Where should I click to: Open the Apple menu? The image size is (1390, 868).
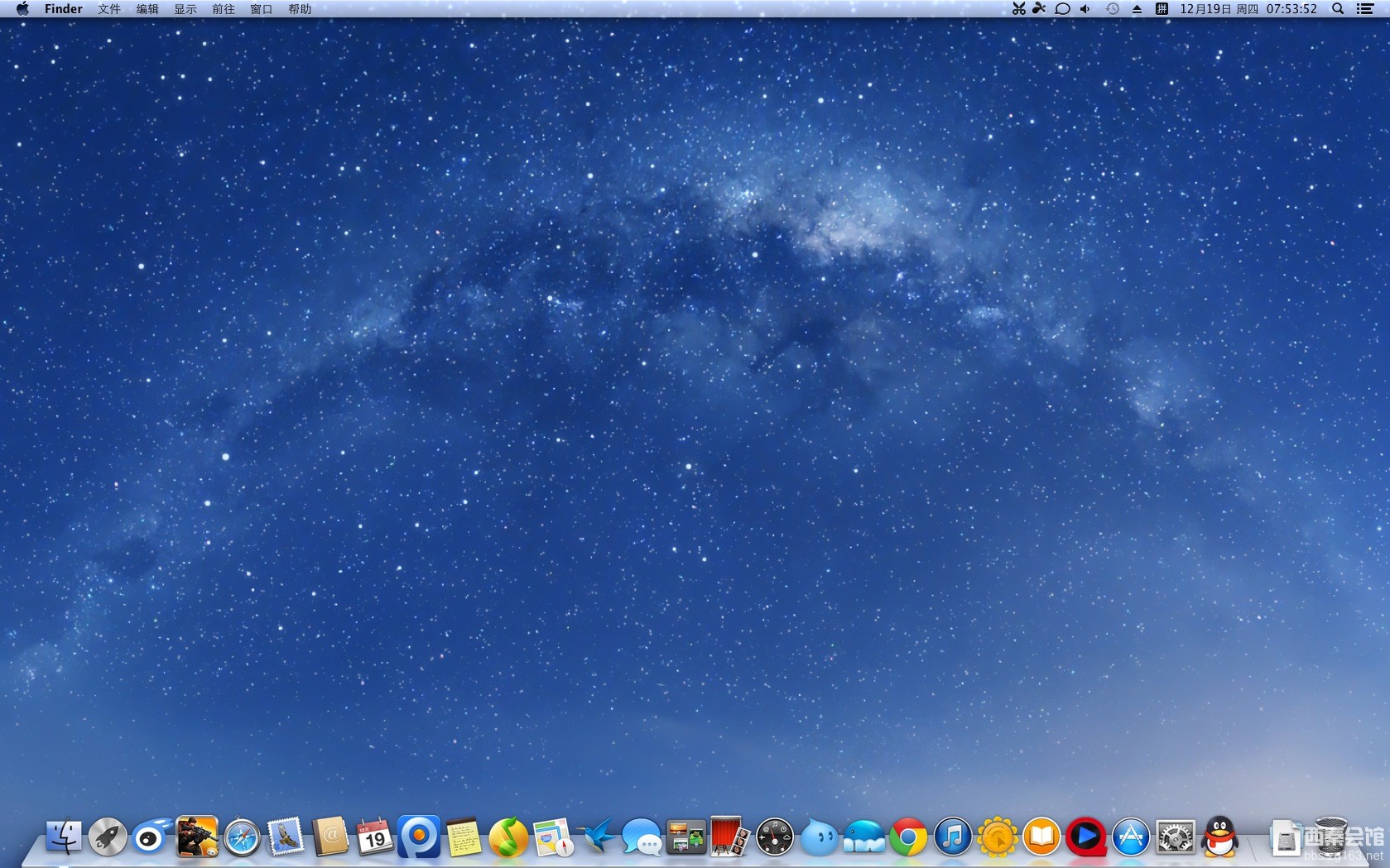coord(22,9)
